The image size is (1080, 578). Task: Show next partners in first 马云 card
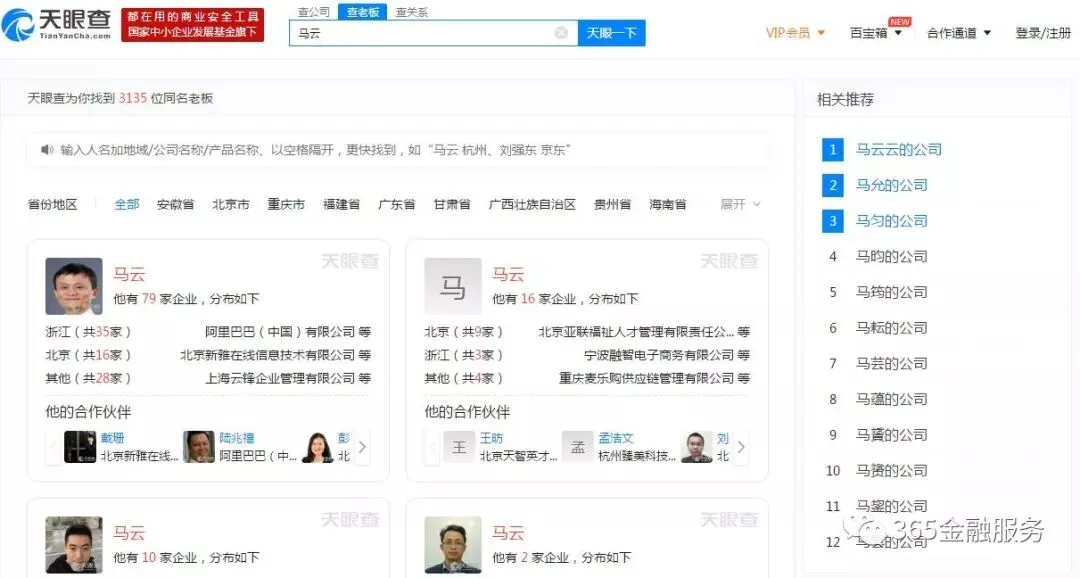click(x=362, y=447)
